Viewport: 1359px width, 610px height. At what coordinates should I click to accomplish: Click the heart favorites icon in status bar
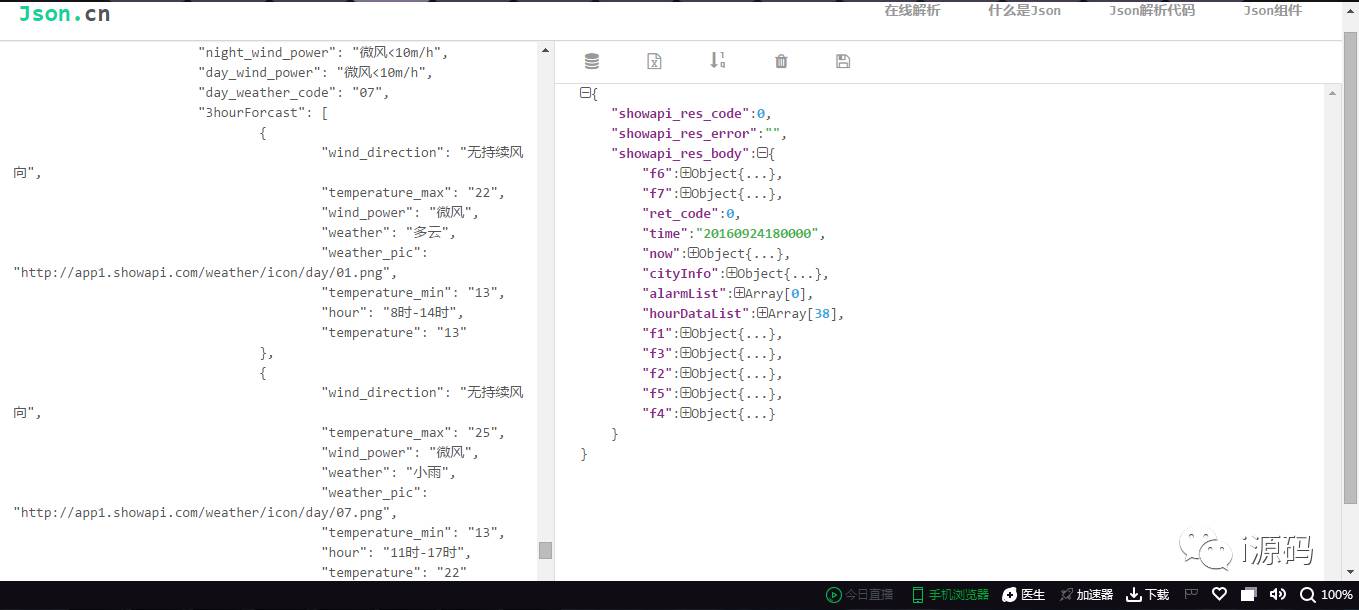click(1219, 594)
